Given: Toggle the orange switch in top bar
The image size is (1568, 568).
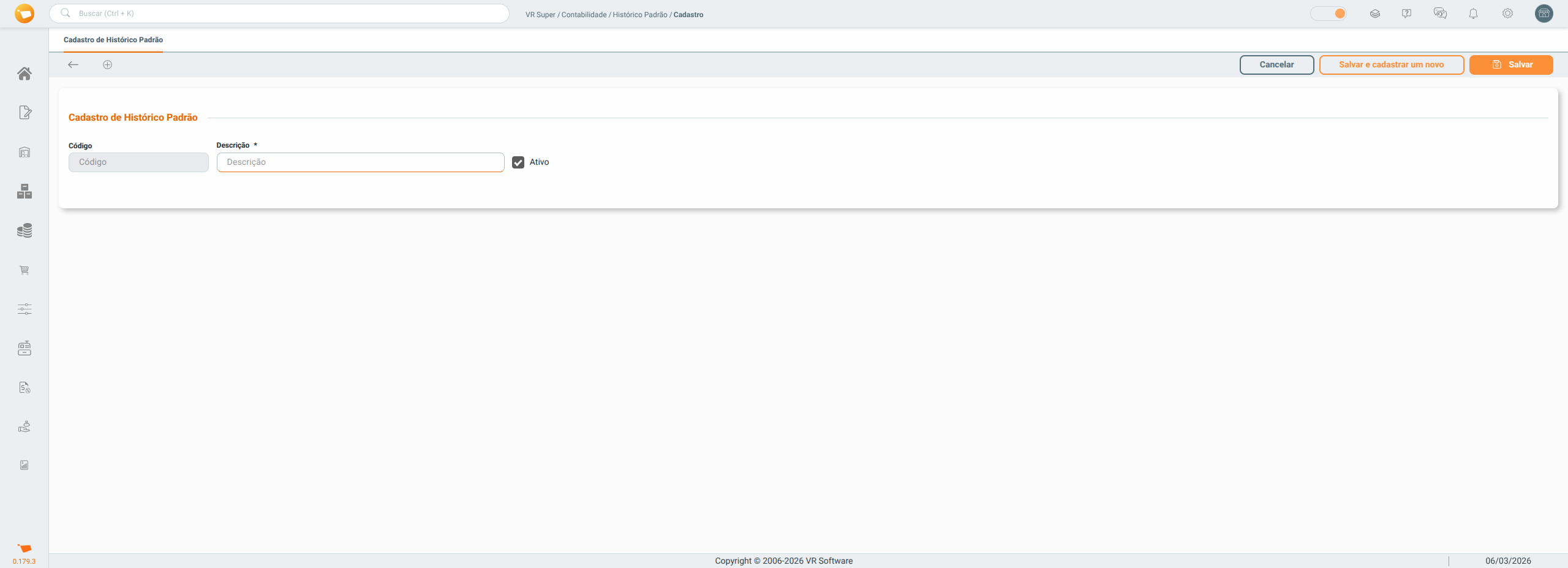Looking at the screenshot, I should 1328,13.
